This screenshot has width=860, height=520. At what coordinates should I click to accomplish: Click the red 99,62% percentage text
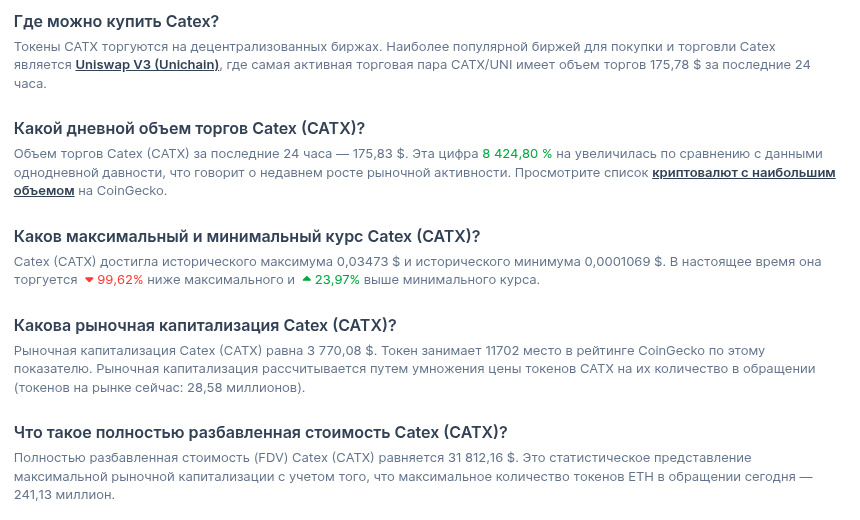(121, 280)
